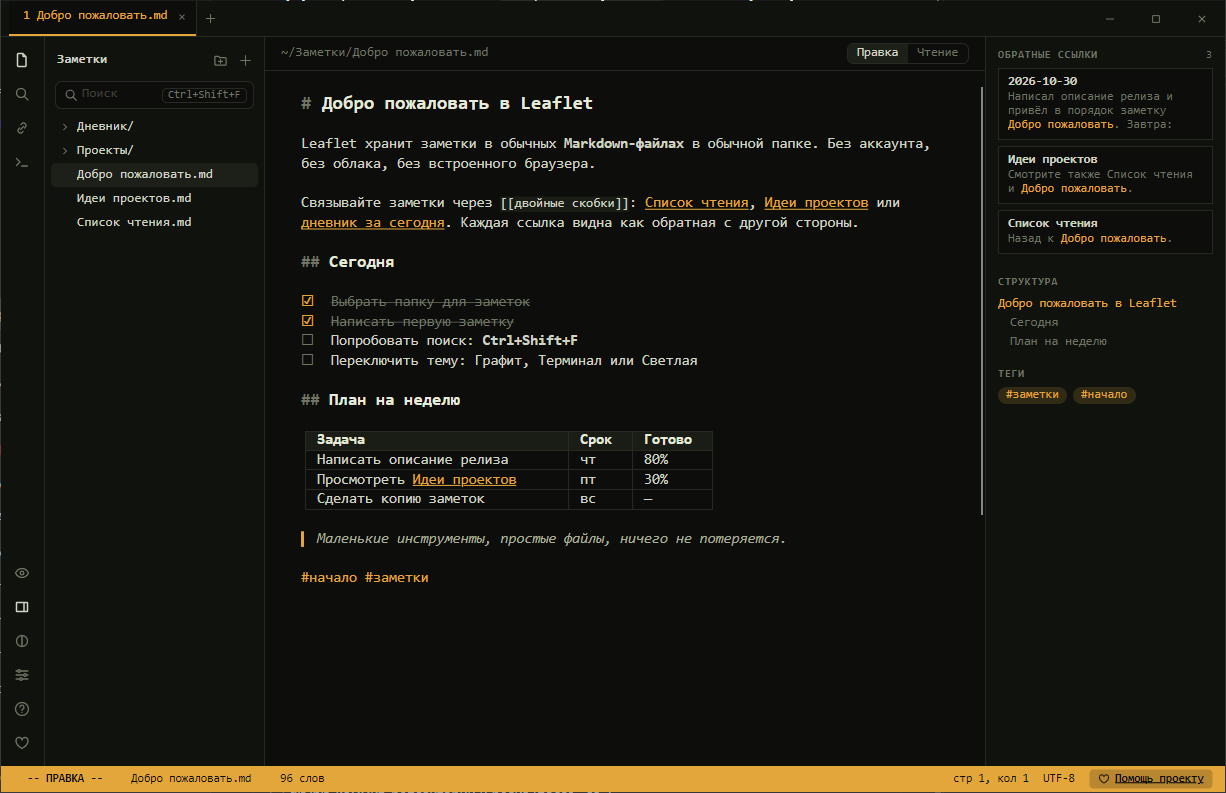Open the files panel icon in activity bar
This screenshot has height=793, width=1226.
coord(22,60)
